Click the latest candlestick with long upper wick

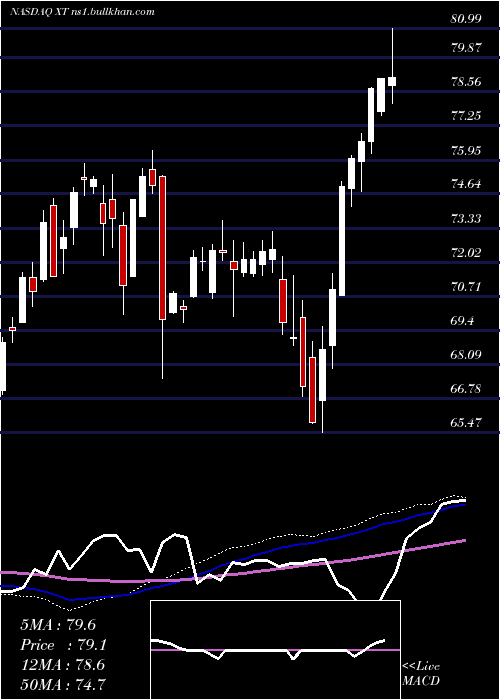392,66
